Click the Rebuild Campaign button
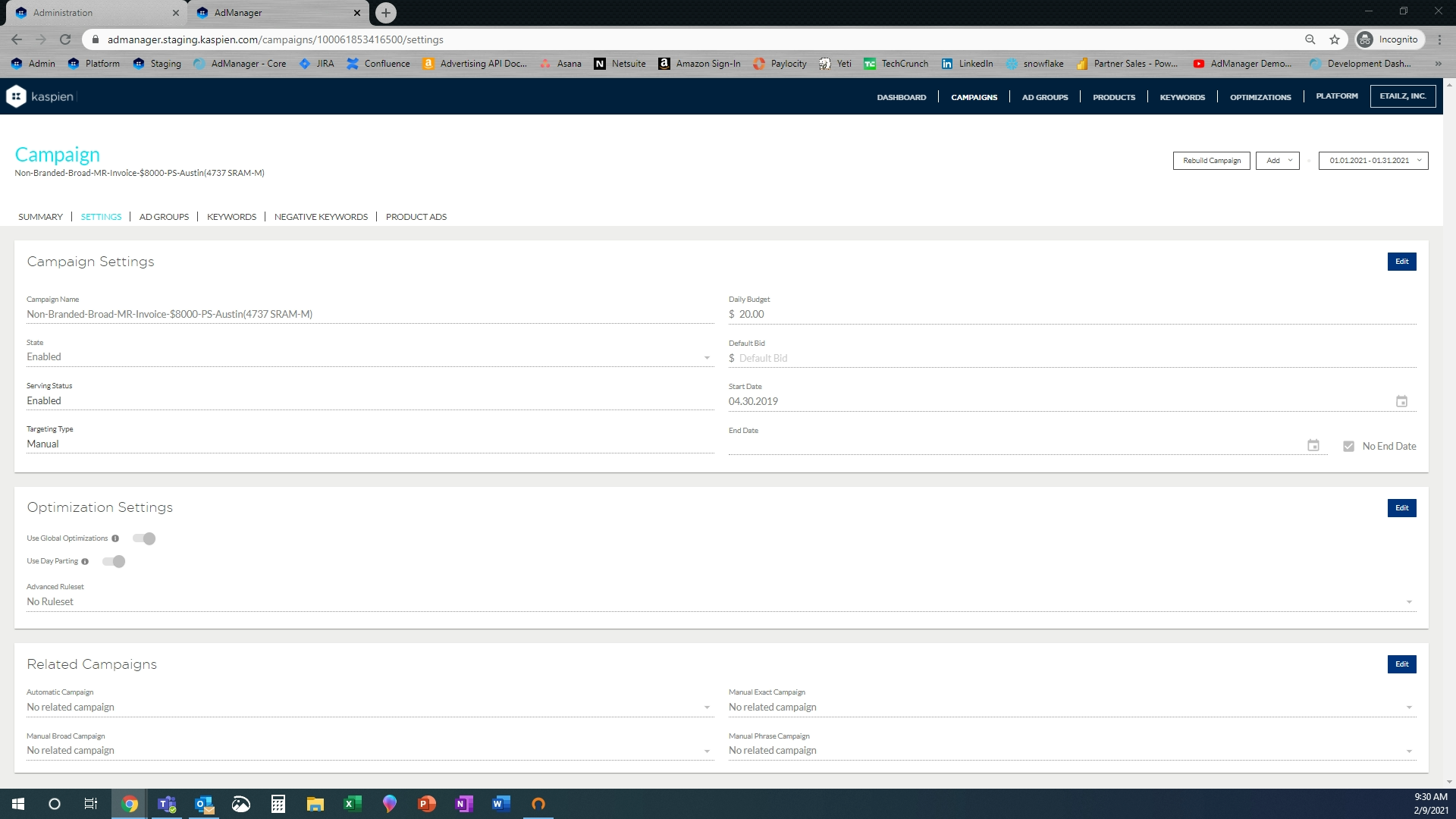 (x=1211, y=161)
